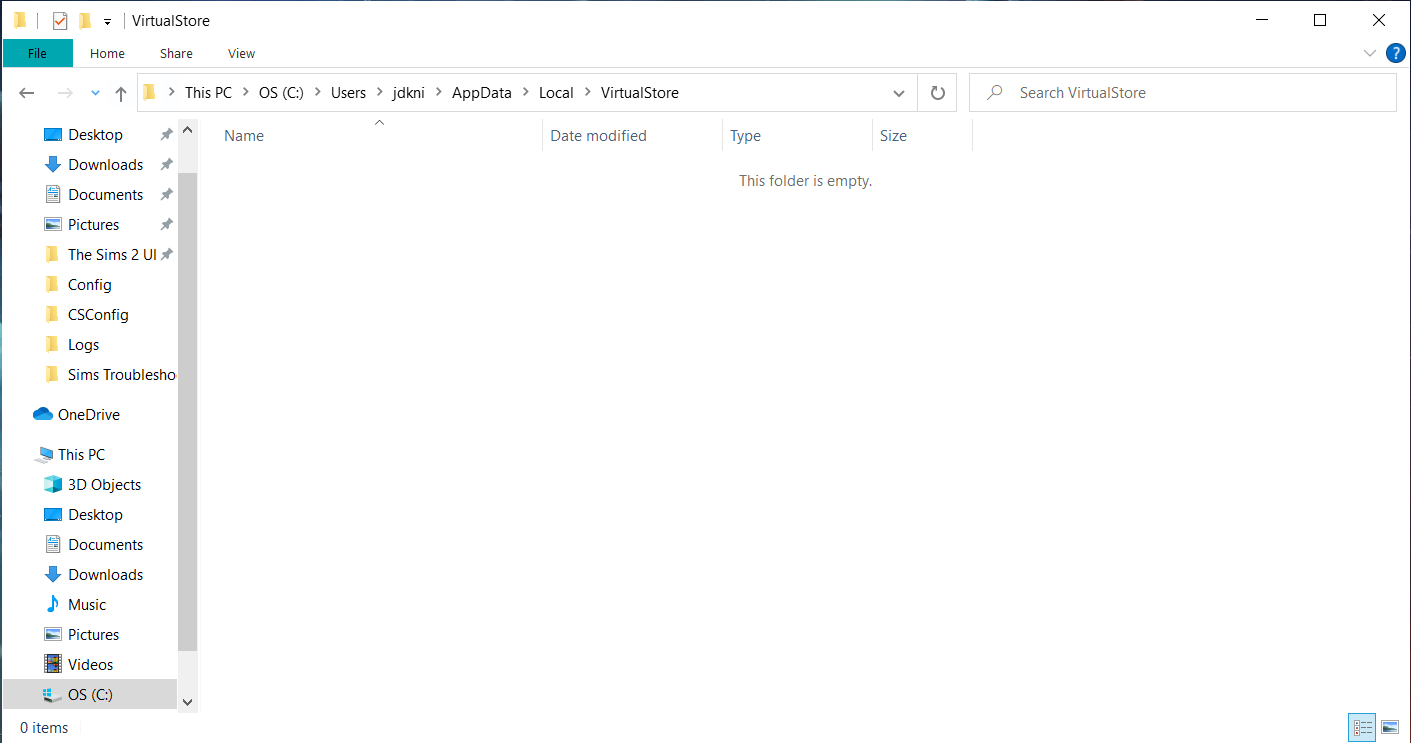Navigate to AppData in the breadcrumb
The height and width of the screenshot is (743, 1411).
pyautogui.click(x=481, y=93)
